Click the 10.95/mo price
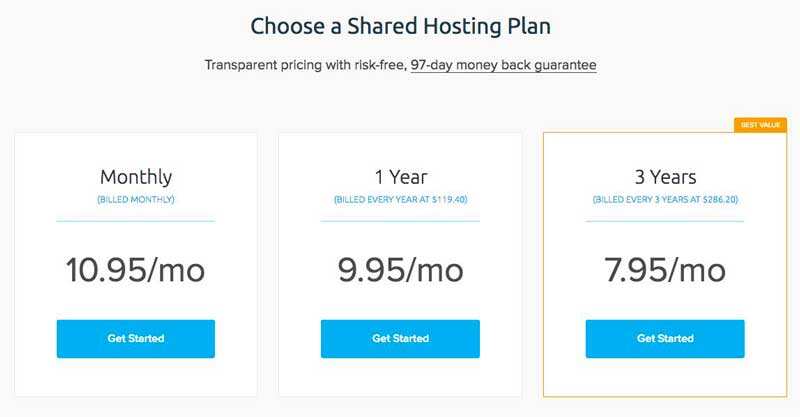Image resolution: width=800 pixels, height=417 pixels. click(136, 269)
